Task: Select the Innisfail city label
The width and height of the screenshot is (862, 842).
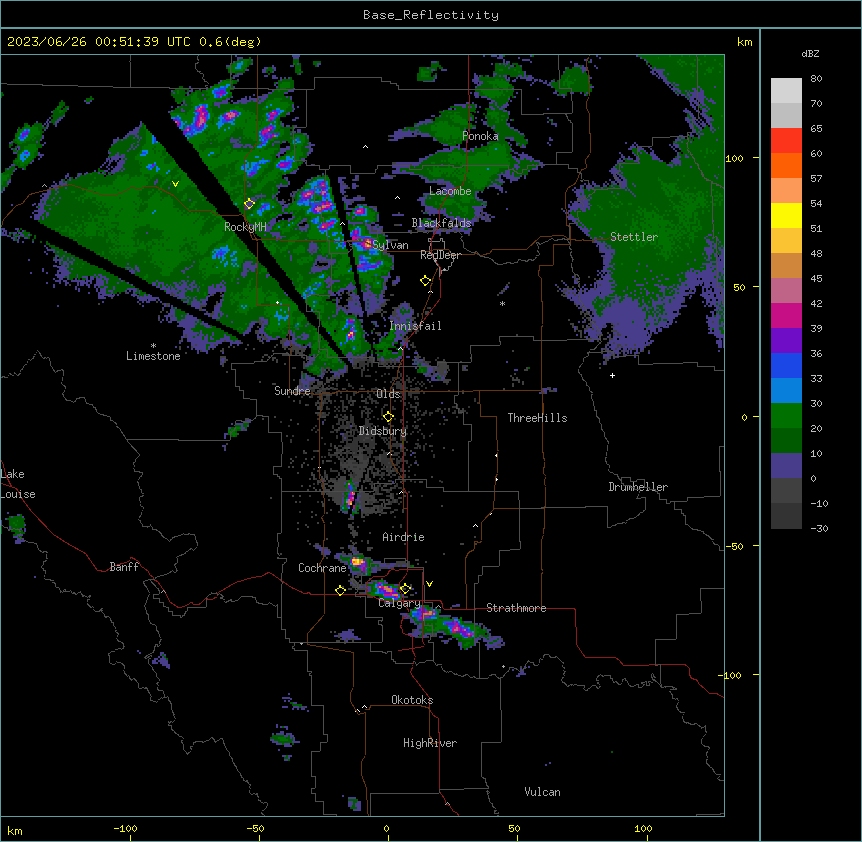Action: [415, 326]
